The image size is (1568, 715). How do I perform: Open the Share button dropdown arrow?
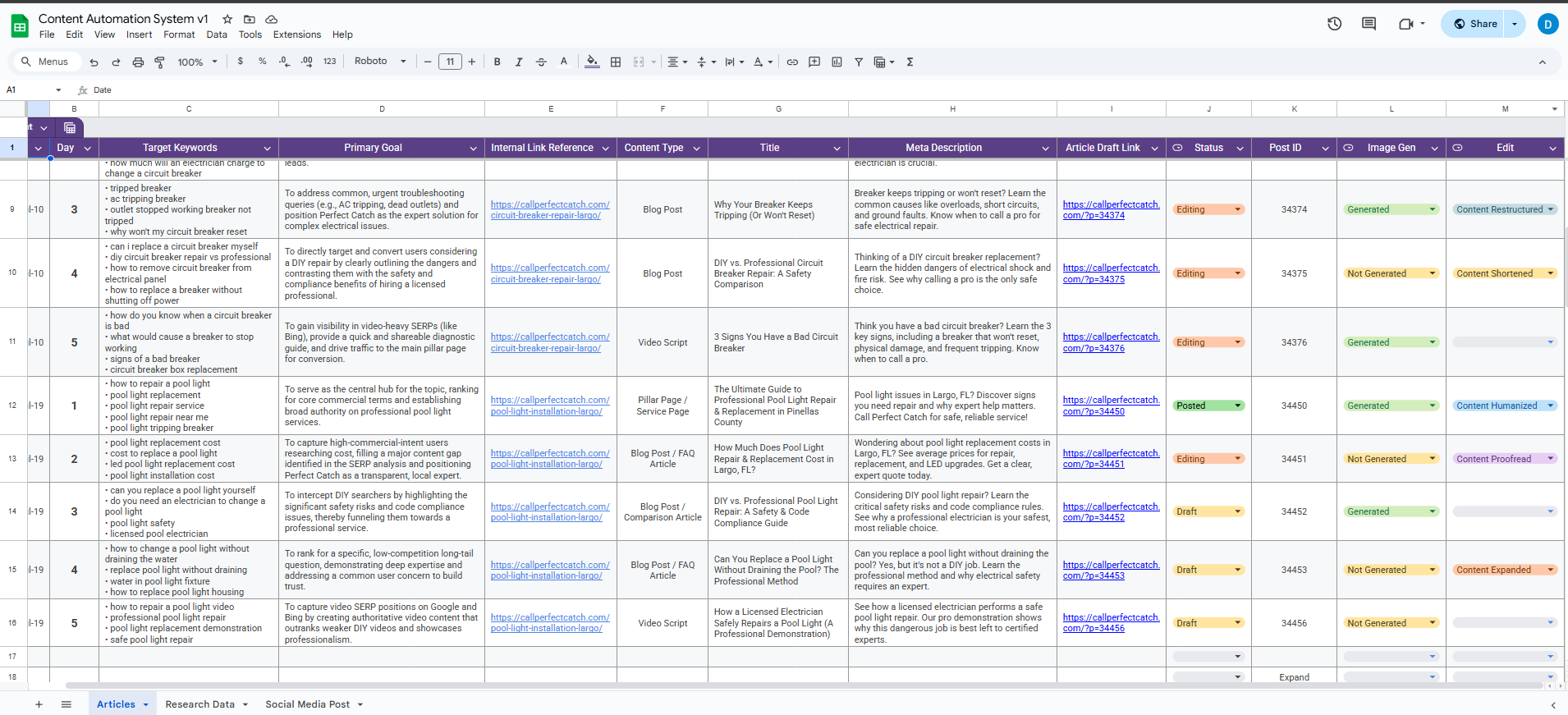(1515, 24)
